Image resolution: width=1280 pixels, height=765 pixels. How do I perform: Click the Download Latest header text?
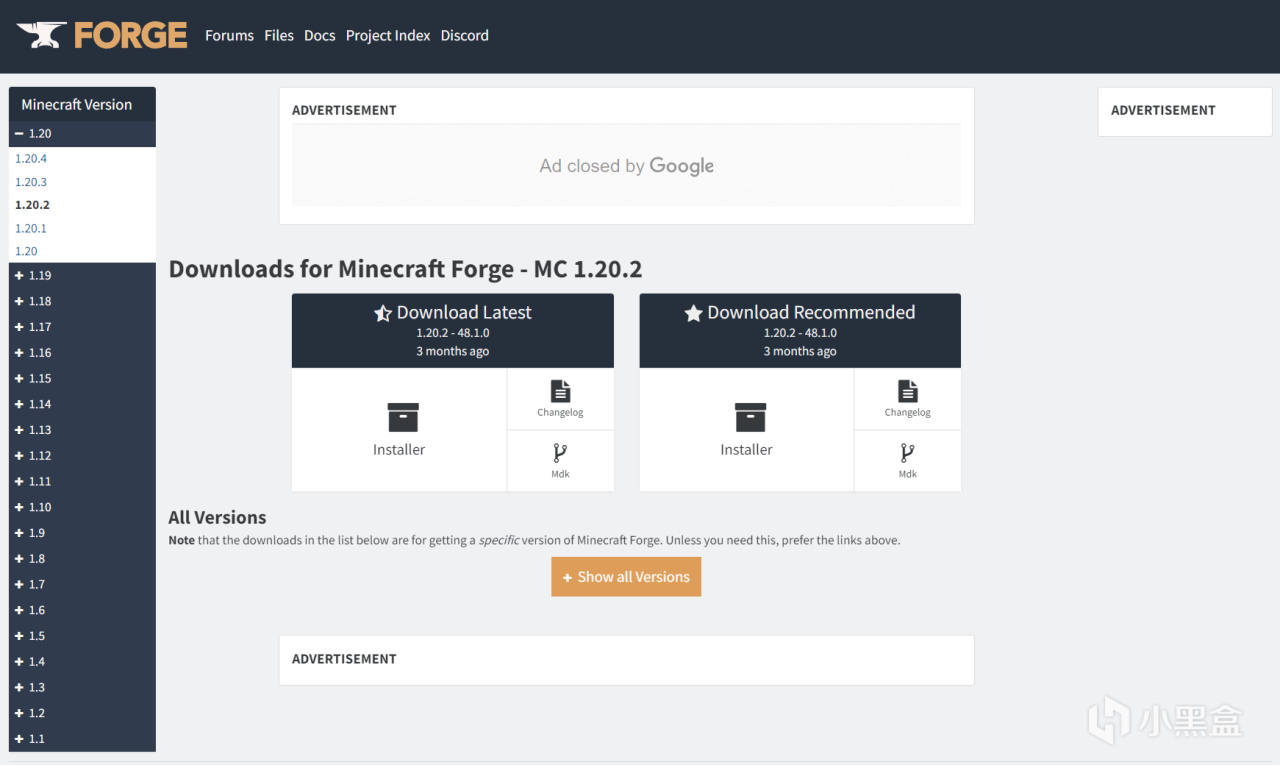(464, 312)
